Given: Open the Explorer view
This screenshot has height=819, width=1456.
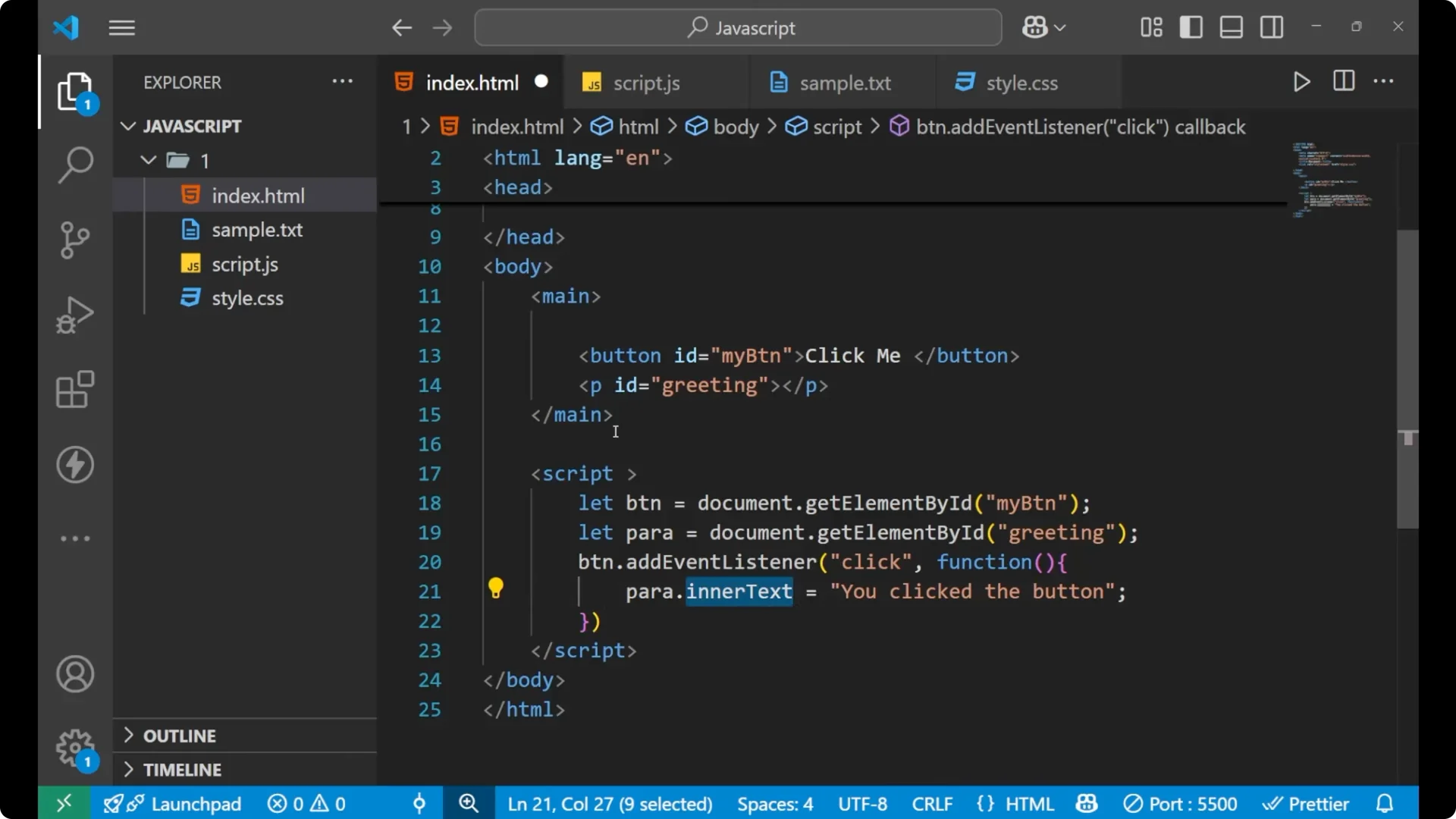Looking at the screenshot, I should (75, 91).
